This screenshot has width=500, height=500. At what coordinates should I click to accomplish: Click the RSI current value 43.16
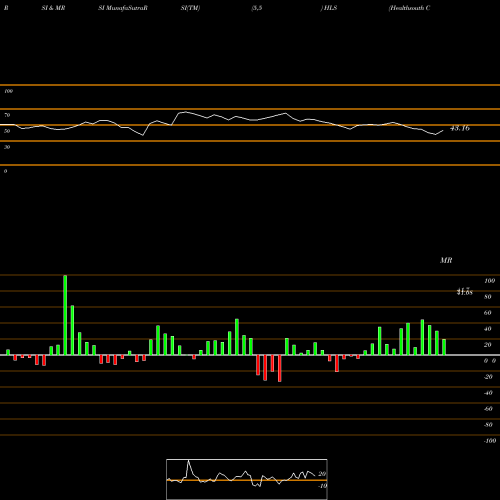click(460, 128)
